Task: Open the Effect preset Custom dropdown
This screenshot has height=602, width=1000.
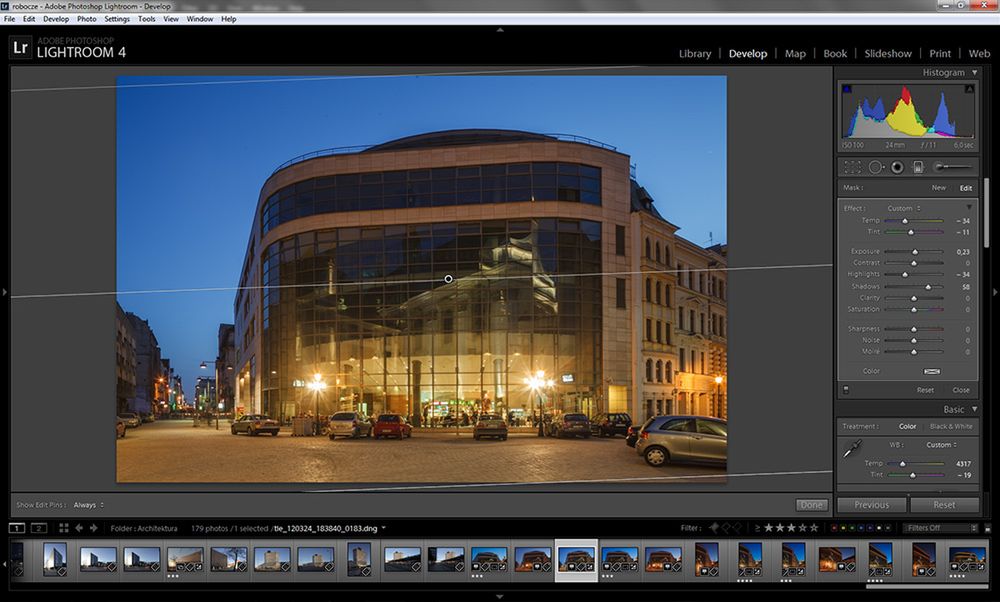Action: pos(904,209)
